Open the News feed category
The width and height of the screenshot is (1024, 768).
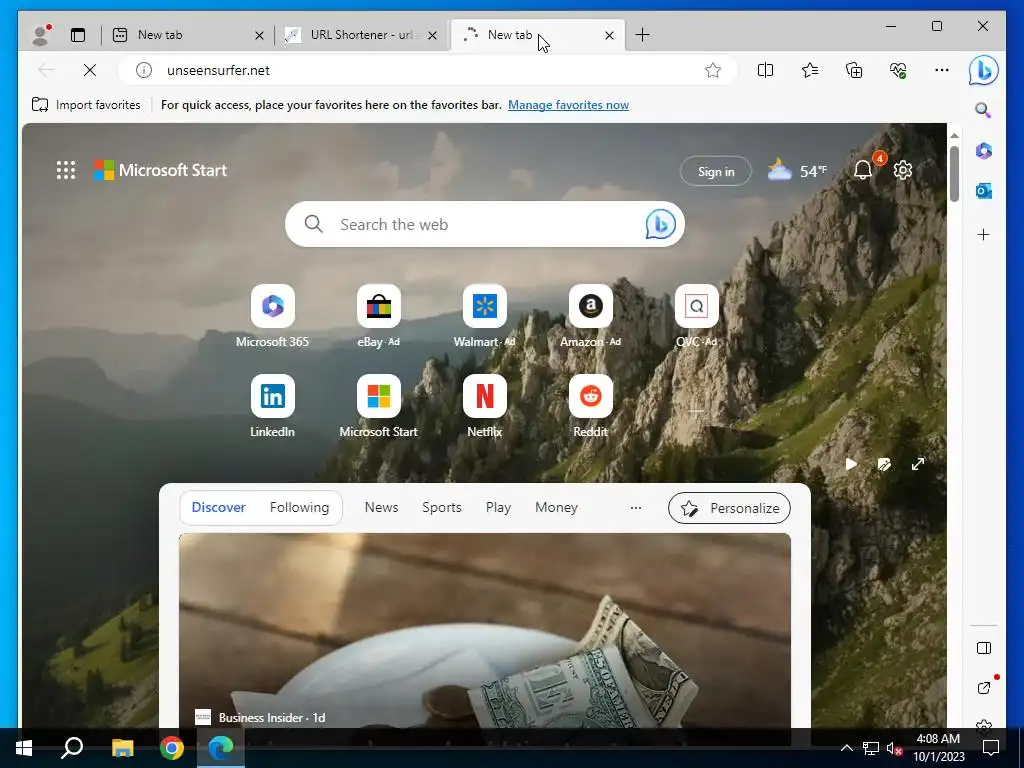point(381,507)
